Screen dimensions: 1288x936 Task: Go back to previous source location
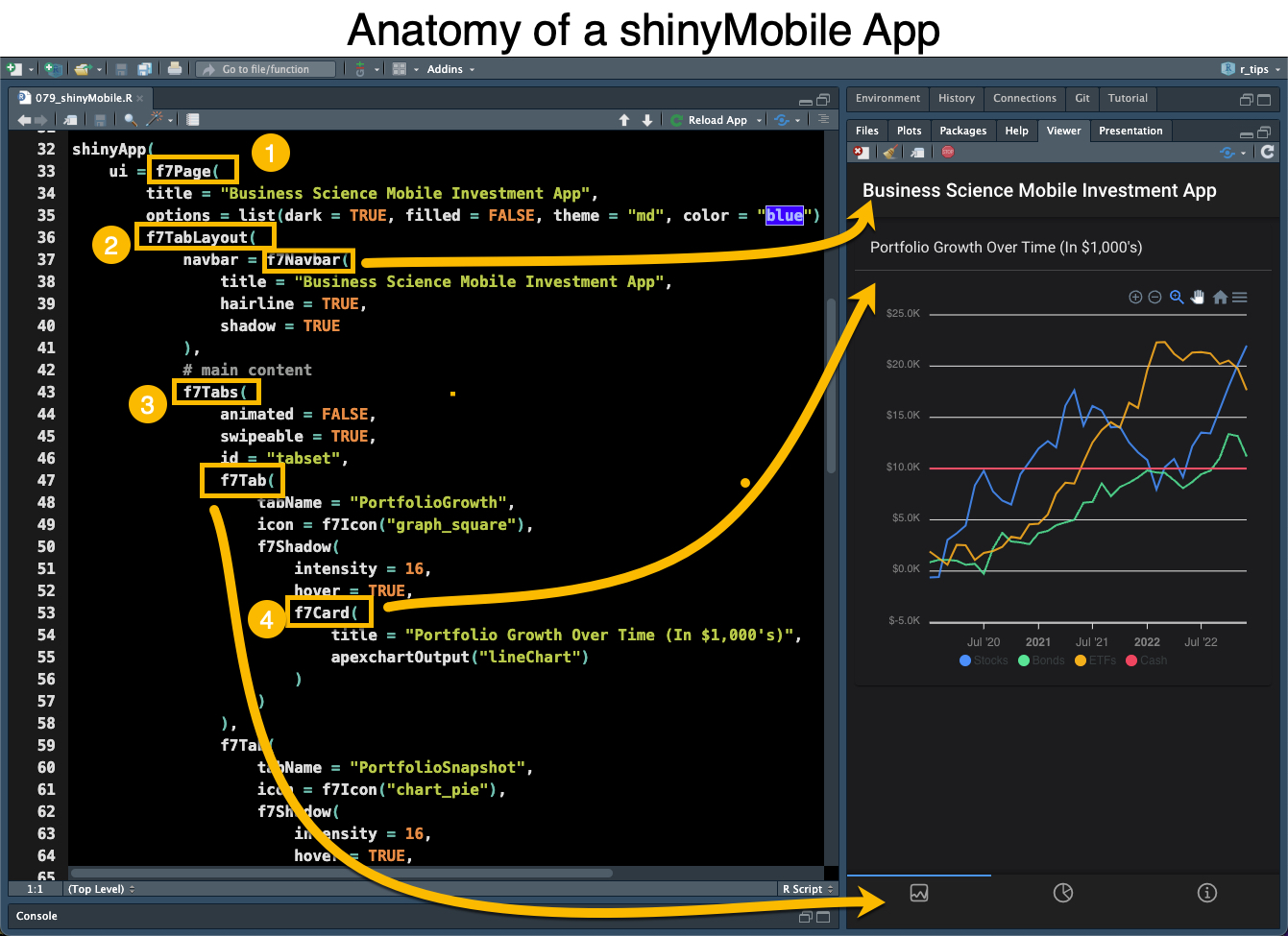[24, 120]
